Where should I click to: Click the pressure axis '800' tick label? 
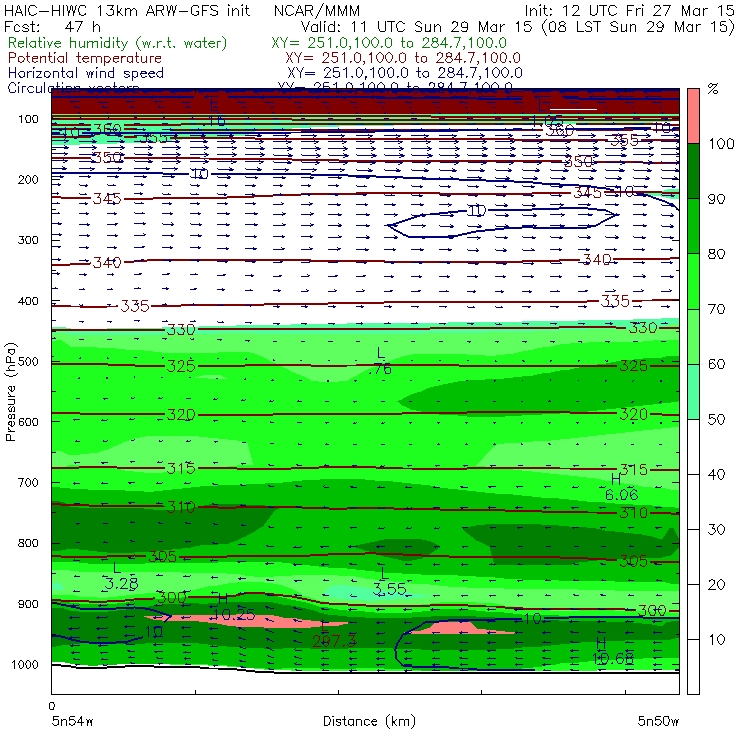pos(28,543)
